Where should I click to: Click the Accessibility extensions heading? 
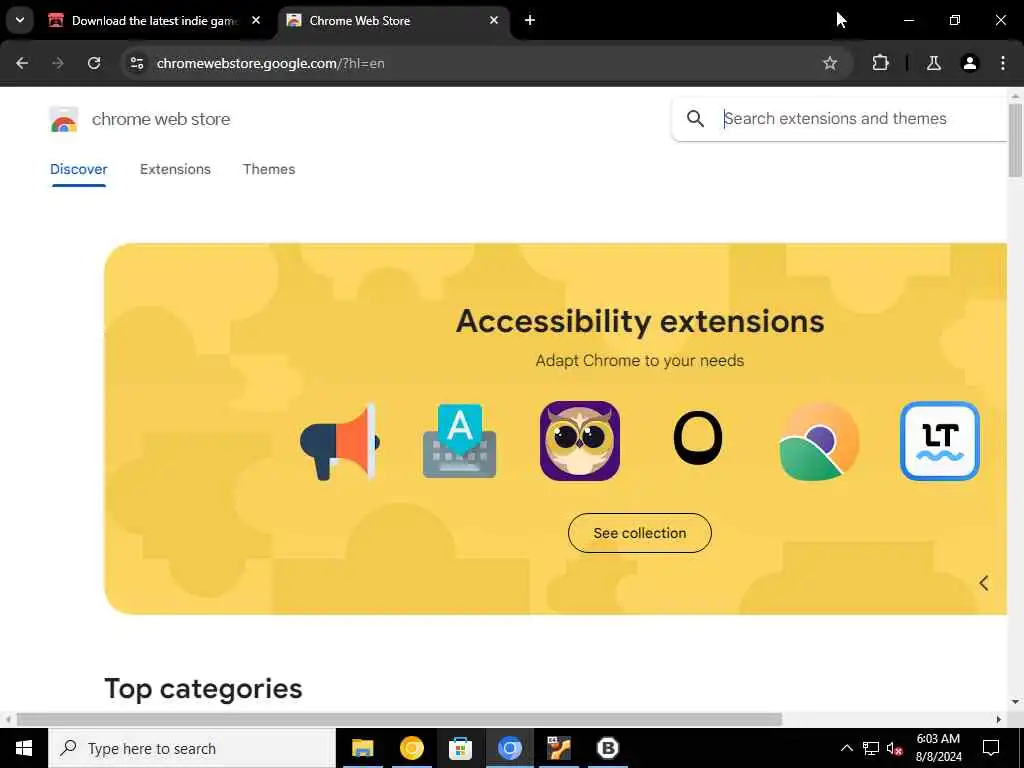[x=640, y=321]
